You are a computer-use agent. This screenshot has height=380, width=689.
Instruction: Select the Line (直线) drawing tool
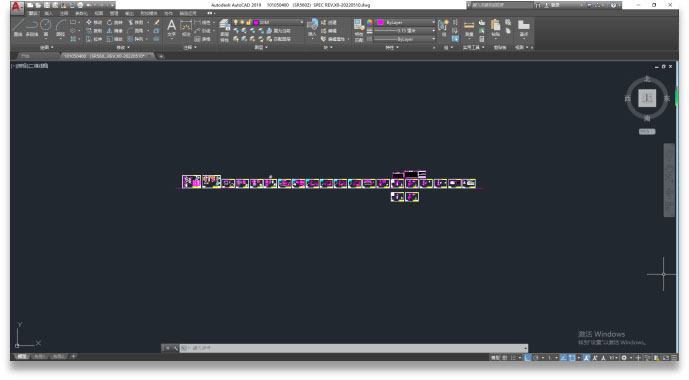tap(18, 28)
